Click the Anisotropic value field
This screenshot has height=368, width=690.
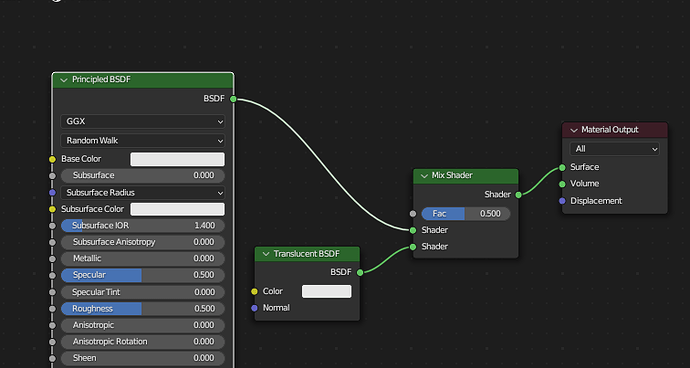143,325
